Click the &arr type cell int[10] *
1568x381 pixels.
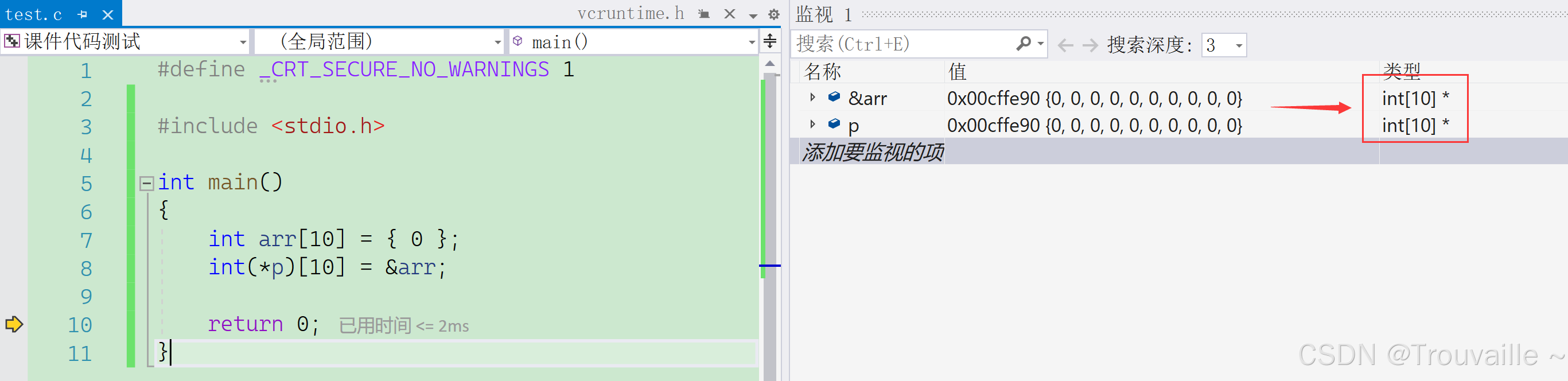(x=1415, y=98)
